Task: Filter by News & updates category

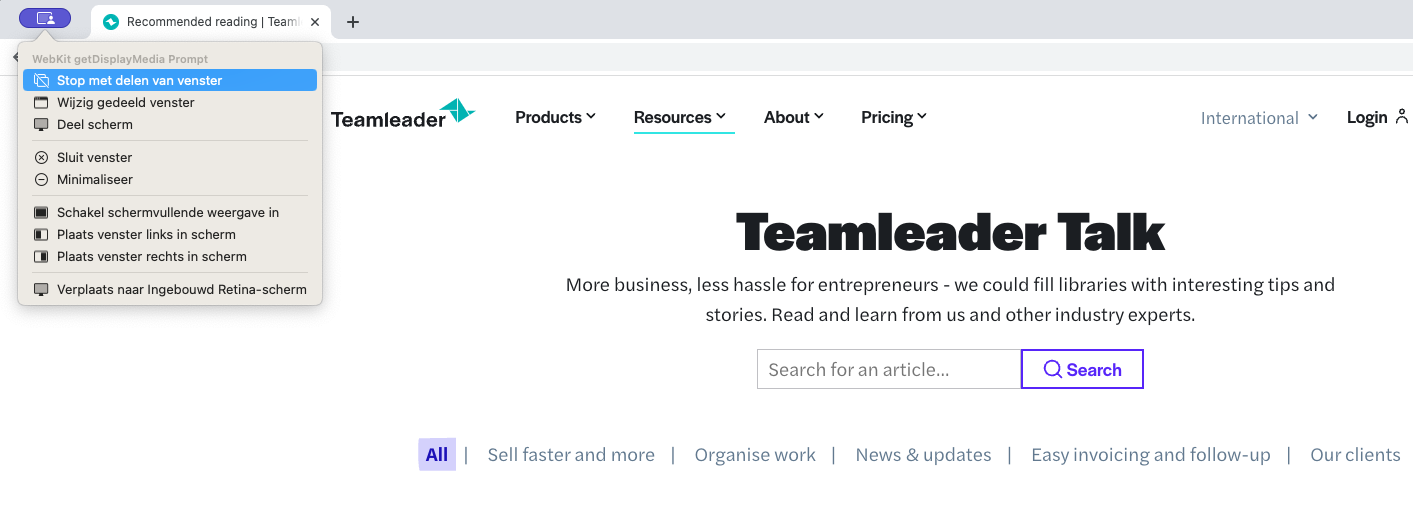Action: pos(923,455)
